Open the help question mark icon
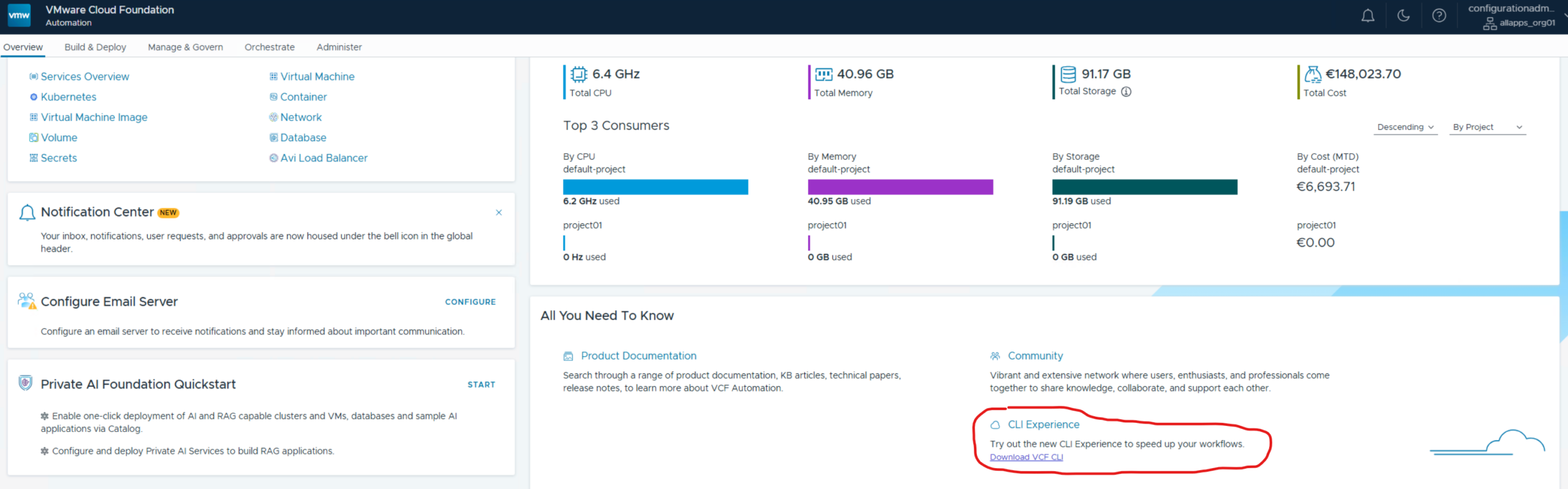This screenshot has width=1568, height=489. tap(1439, 16)
